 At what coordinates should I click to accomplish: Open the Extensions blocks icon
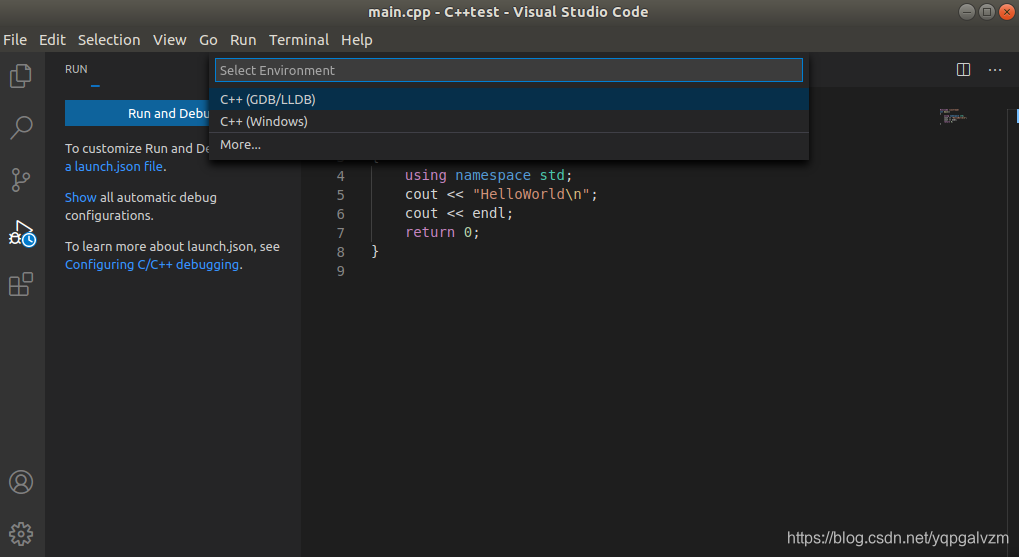point(21,285)
